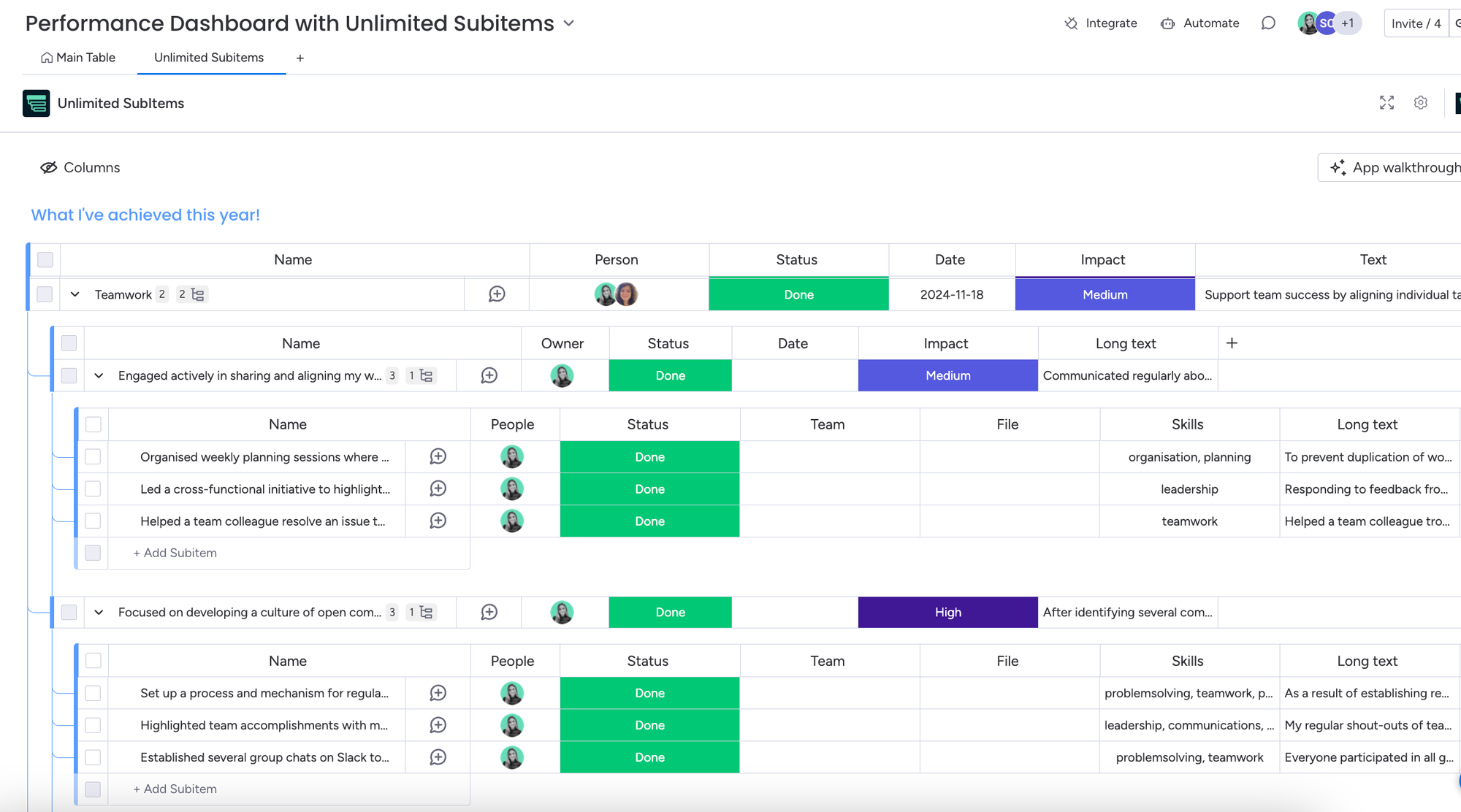Click the Integrate plug icon
Viewport: 1461px width, 812px height.
pos(1071,23)
